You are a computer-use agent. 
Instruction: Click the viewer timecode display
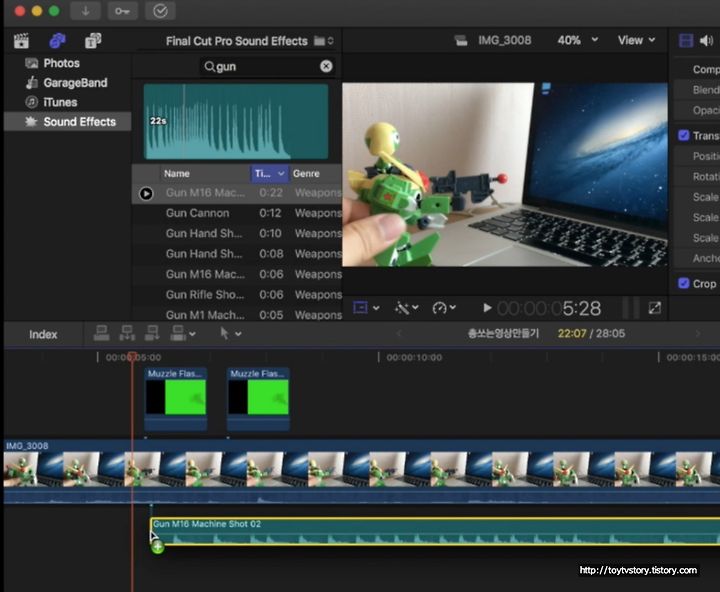[549, 308]
